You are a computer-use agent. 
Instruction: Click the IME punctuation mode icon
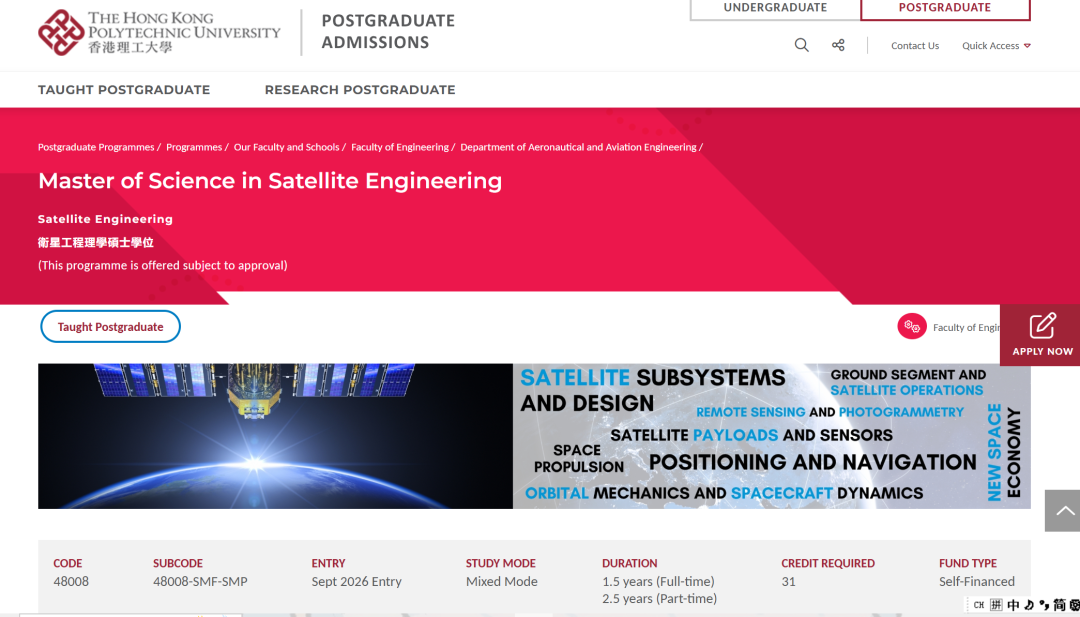tap(1045, 605)
